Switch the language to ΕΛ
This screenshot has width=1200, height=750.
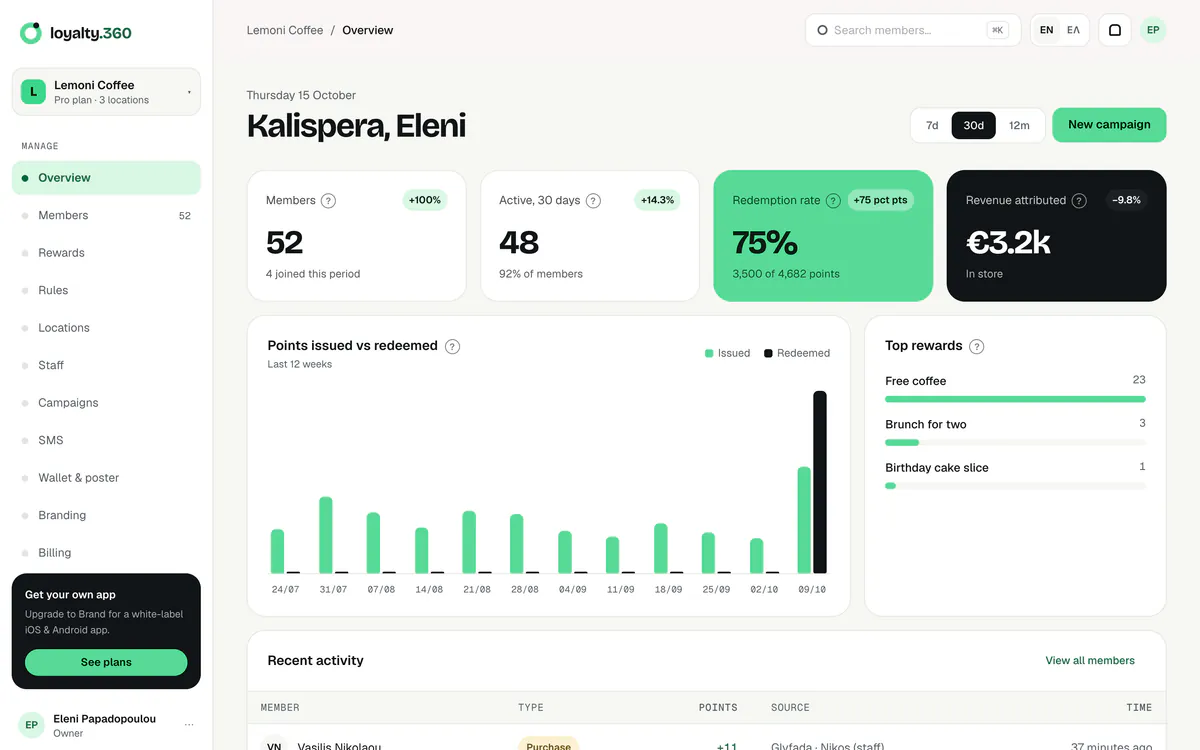coord(1073,30)
